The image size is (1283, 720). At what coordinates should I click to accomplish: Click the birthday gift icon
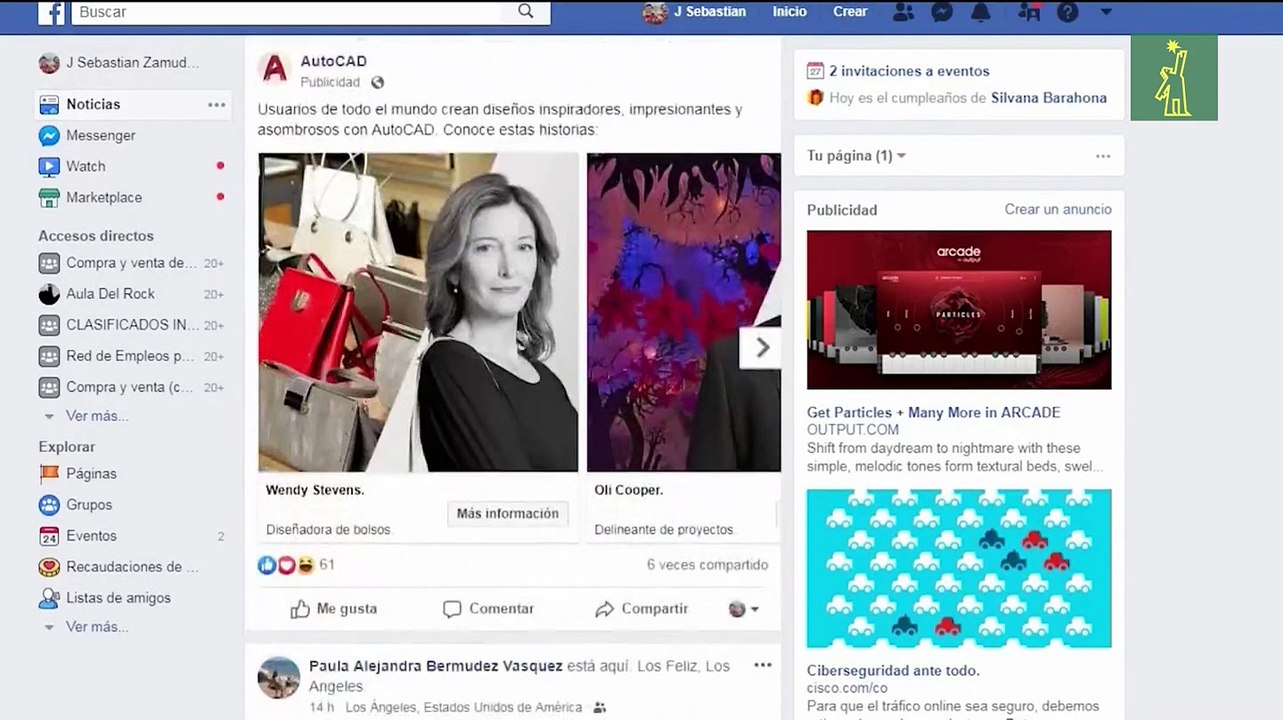[816, 98]
